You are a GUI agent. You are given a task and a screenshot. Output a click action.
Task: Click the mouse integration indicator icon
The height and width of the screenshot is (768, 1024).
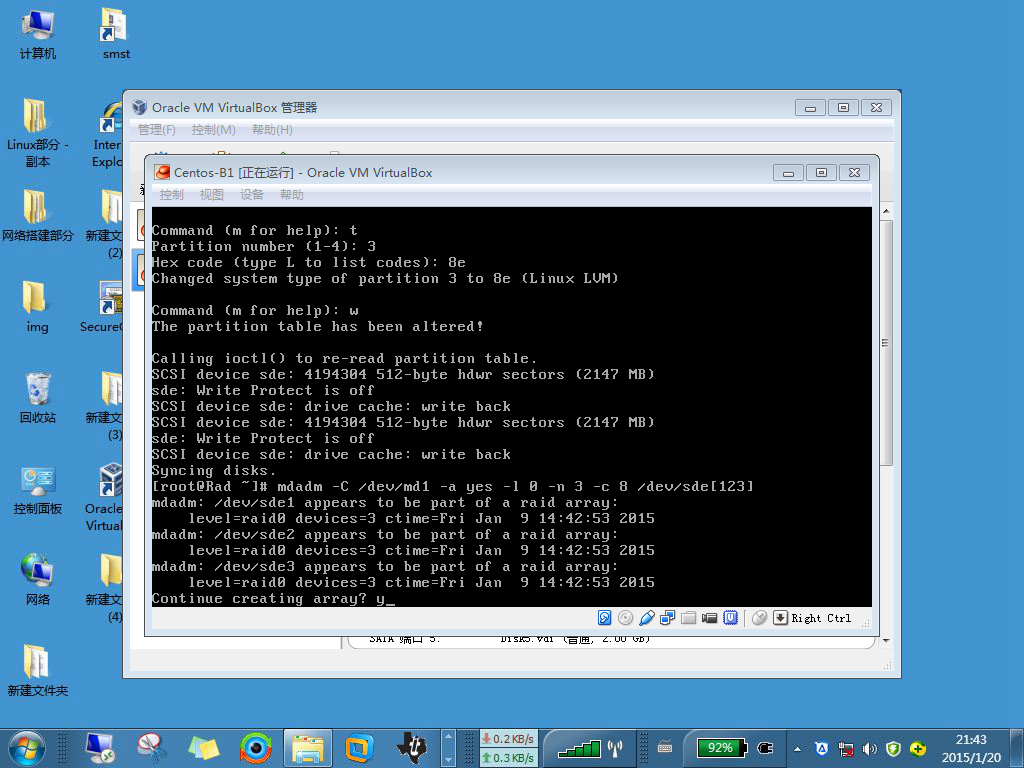pos(759,618)
